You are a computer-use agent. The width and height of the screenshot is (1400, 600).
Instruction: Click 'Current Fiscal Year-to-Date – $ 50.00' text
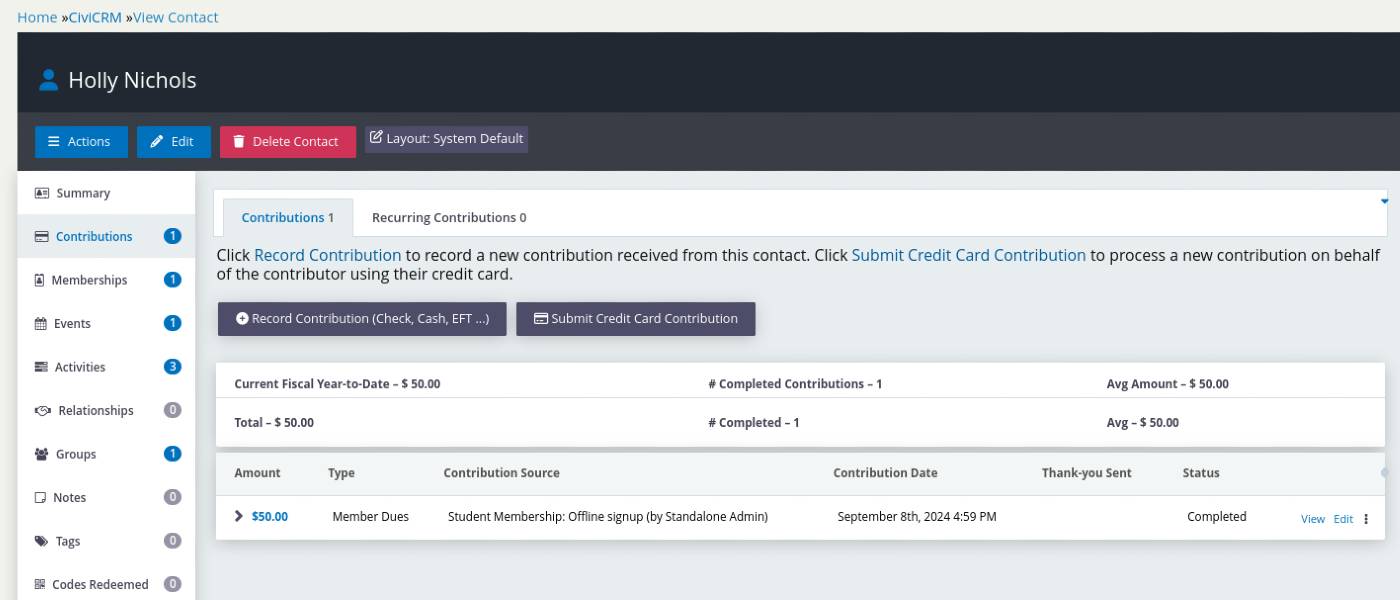point(337,384)
